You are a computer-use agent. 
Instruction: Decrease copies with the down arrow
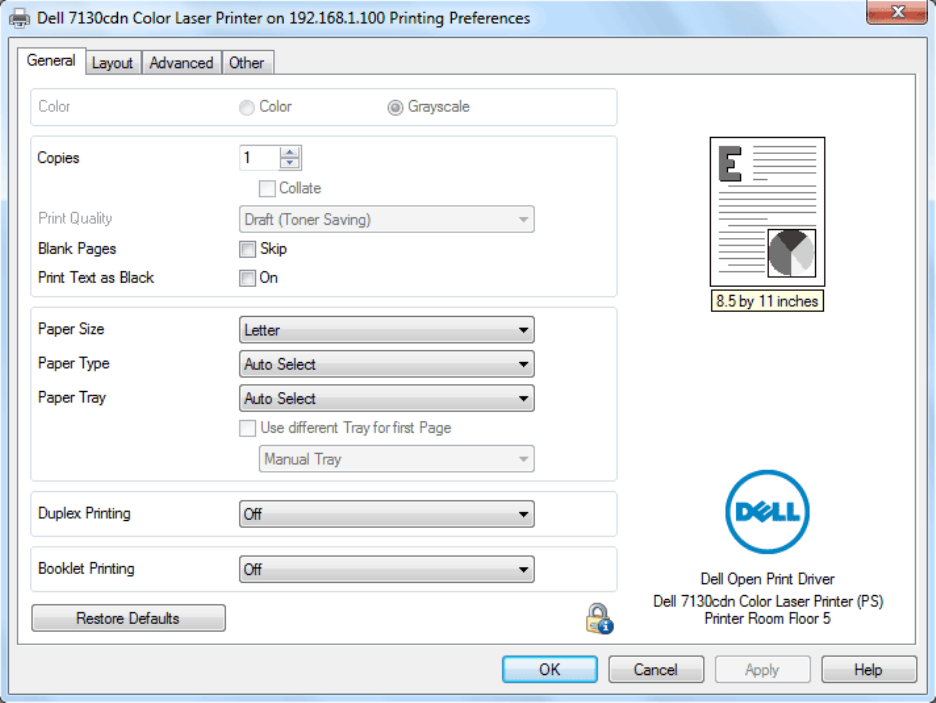click(290, 164)
